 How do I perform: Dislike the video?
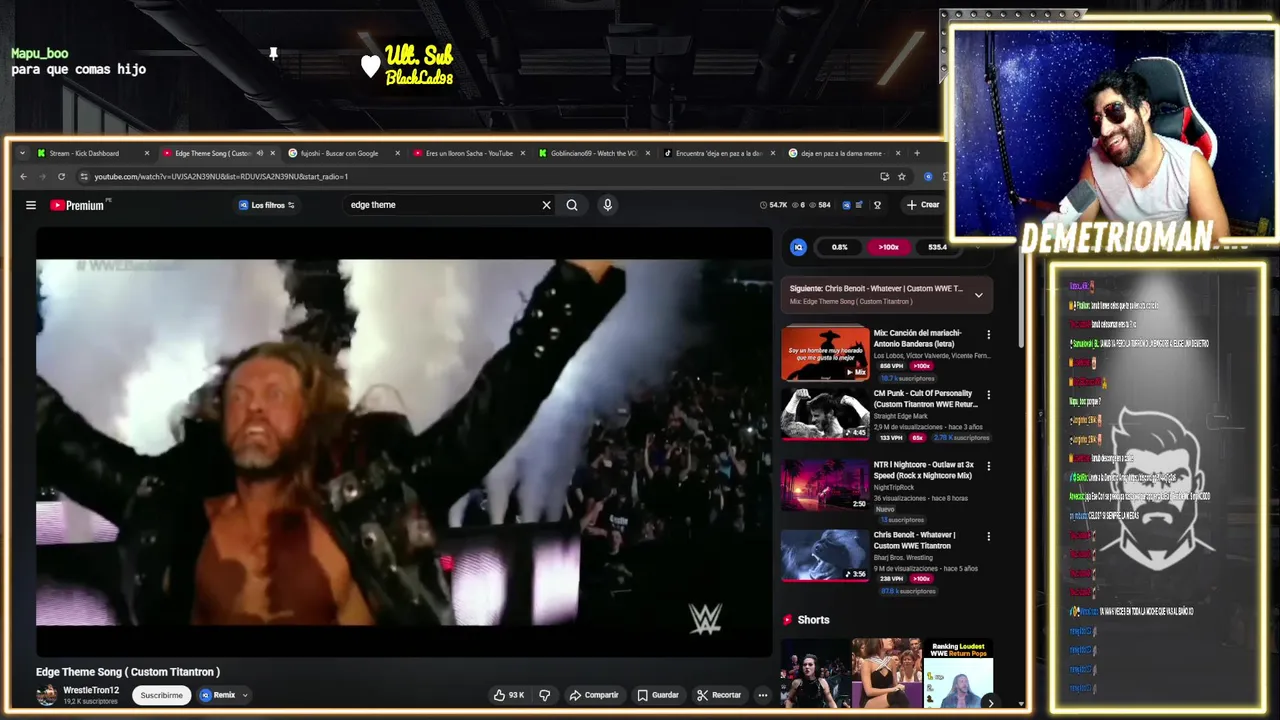coord(545,695)
